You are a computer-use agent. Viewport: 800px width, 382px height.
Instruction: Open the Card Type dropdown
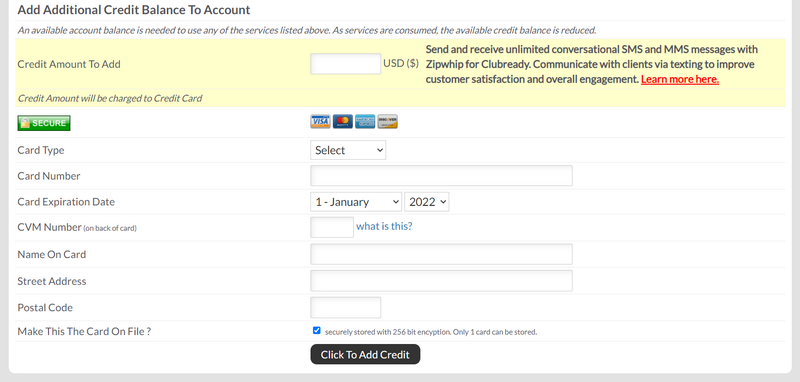pos(348,150)
